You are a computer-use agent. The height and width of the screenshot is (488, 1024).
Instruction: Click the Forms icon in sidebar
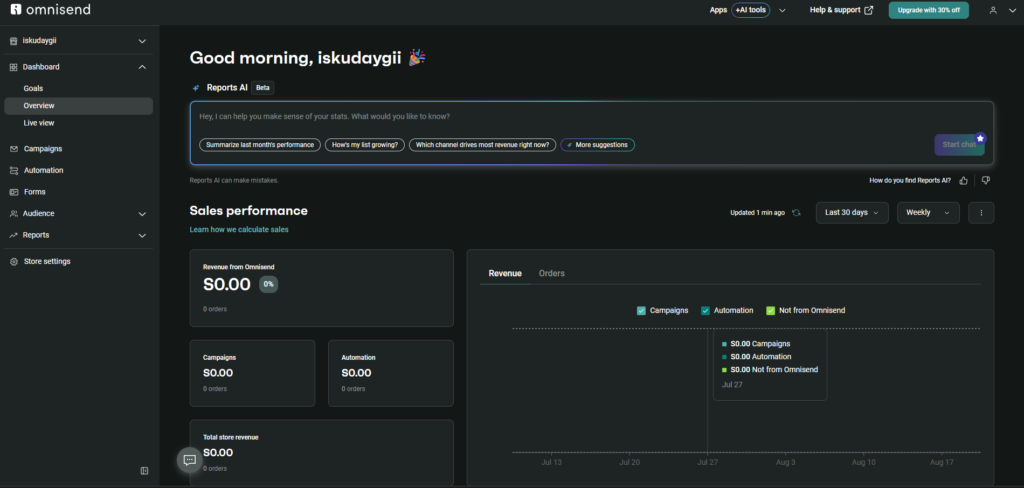point(14,192)
